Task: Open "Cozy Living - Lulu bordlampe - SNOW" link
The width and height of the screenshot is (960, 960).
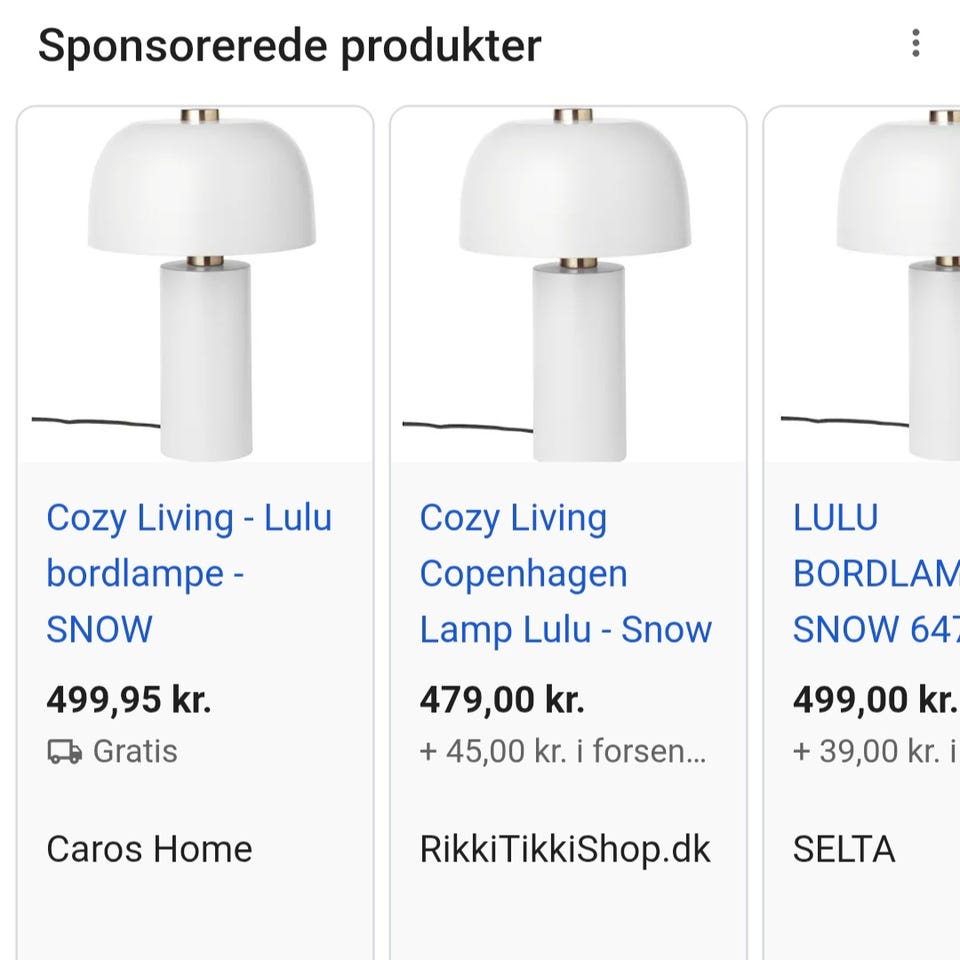Action: tap(188, 573)
